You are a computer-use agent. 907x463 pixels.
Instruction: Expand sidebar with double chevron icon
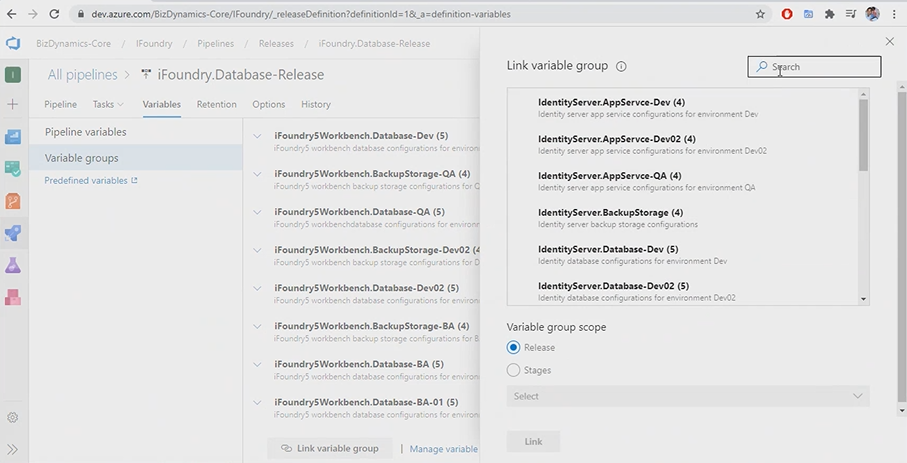click(x=13, y=449)
